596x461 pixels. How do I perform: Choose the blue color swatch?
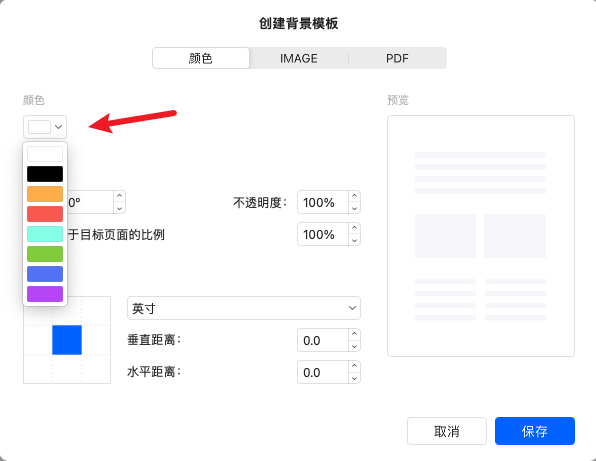click(x=45, y=274)
